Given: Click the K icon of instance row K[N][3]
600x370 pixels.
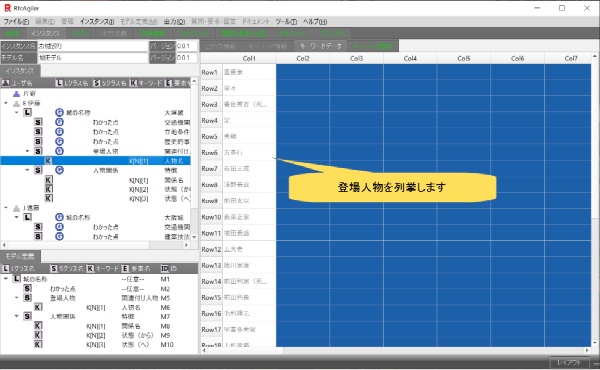Looking at the screenshot, I should 49,198.
